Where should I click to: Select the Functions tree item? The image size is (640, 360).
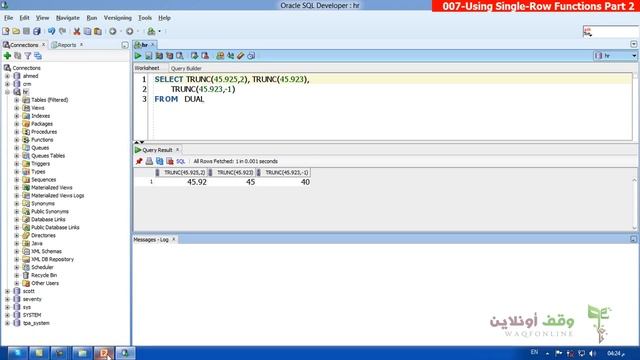(x=42, y=140)
